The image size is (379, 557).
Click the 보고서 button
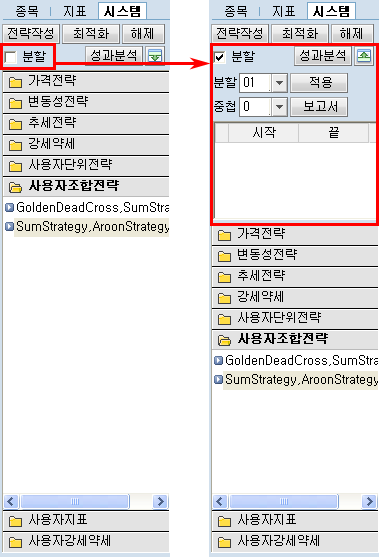click(319, 107)
